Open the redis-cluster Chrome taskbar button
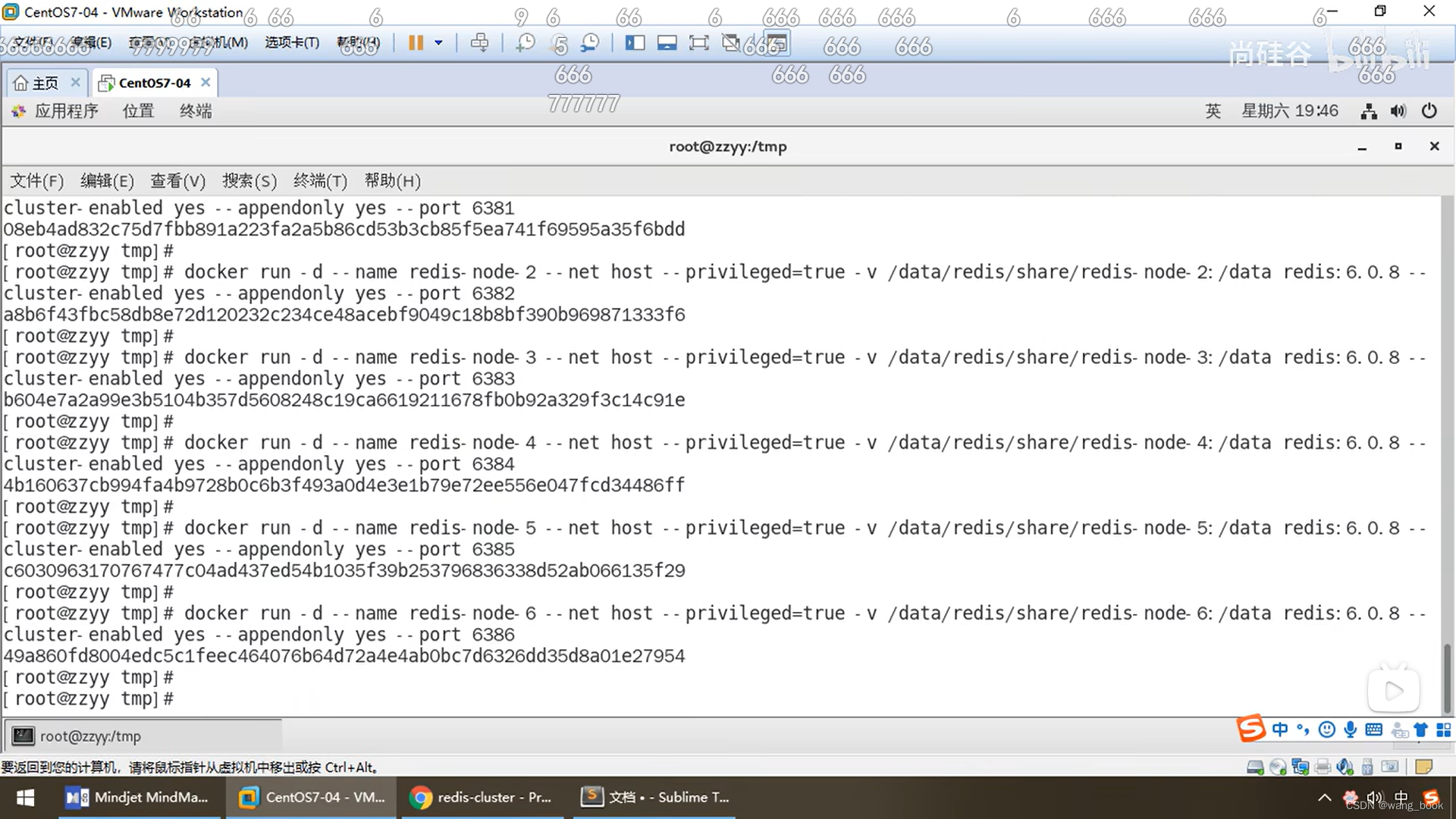 click(481, 797)
